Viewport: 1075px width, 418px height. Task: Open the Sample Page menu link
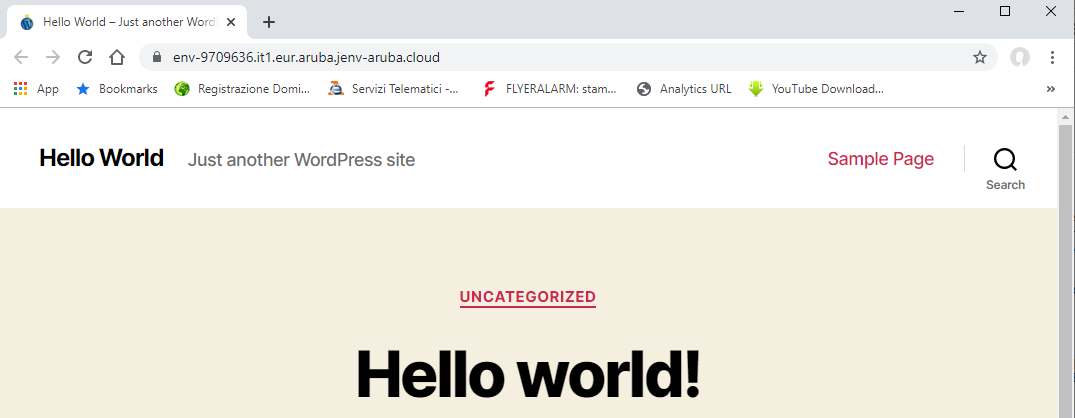click(880, 159)
